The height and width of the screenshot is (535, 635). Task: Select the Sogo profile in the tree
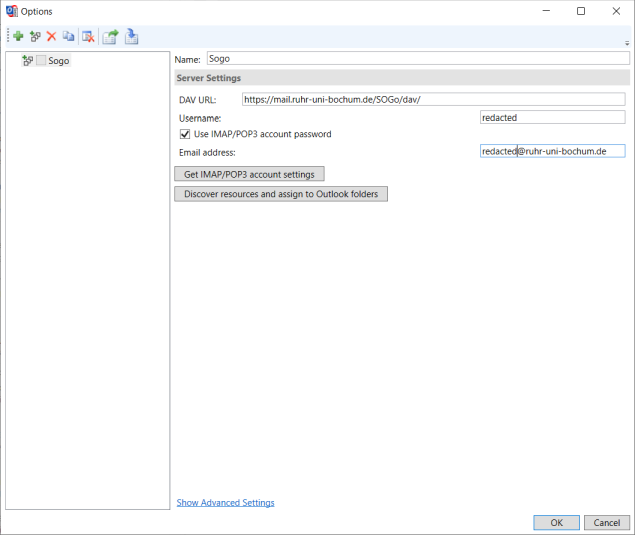click(59, 61)
